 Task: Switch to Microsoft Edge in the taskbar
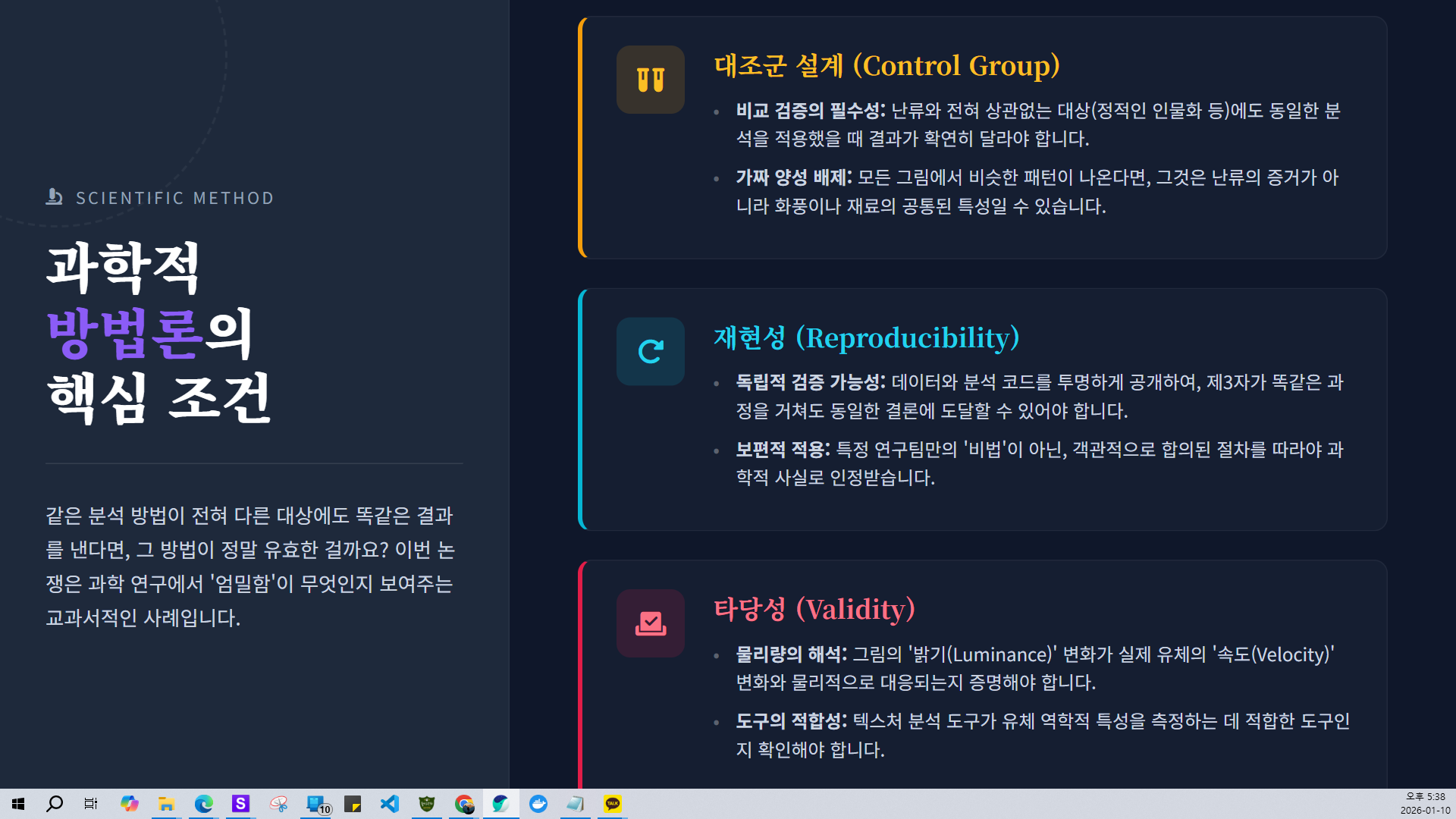203,804
